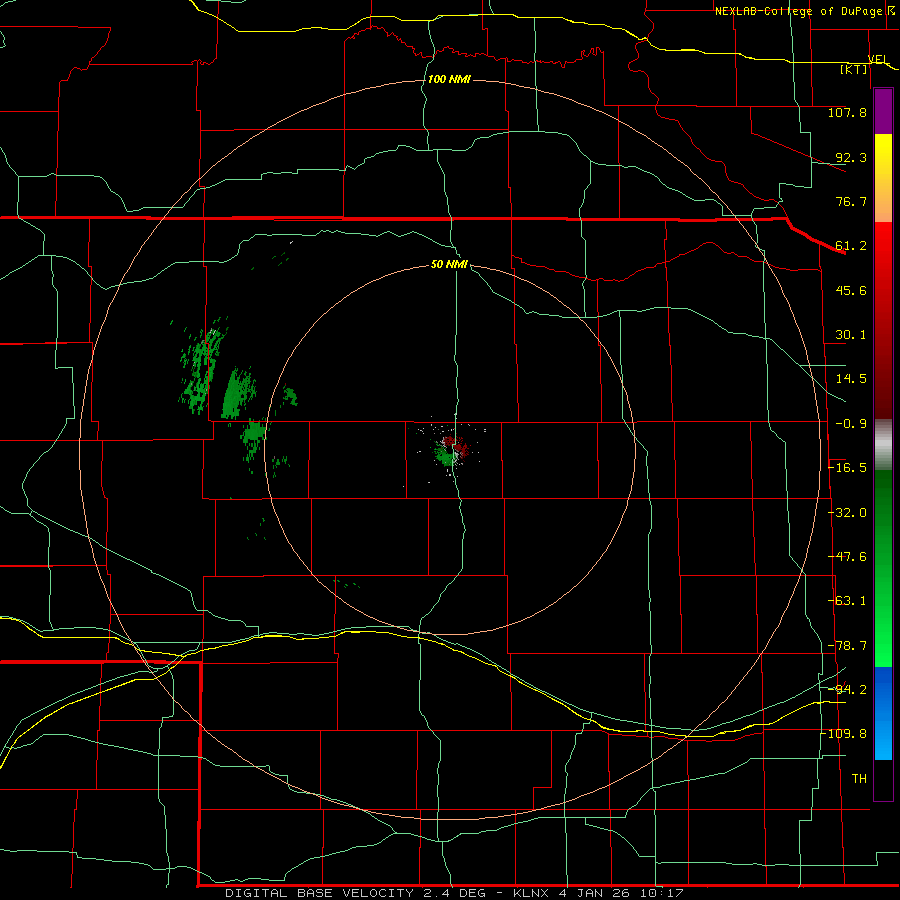Click the -109.8 velocity scale value
This screenshot has width=900, height=900.
pos(844,734)
